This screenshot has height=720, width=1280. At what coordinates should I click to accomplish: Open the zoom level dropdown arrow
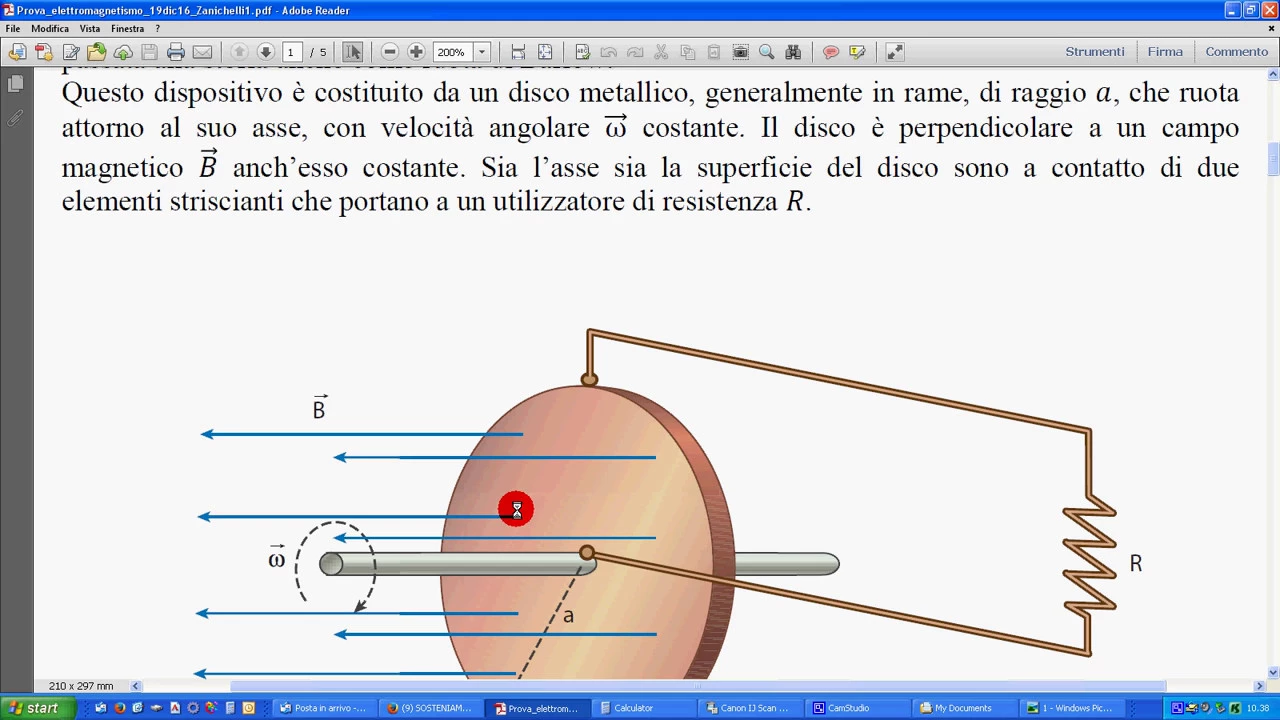pyautogui.click(x=482, y=52)
